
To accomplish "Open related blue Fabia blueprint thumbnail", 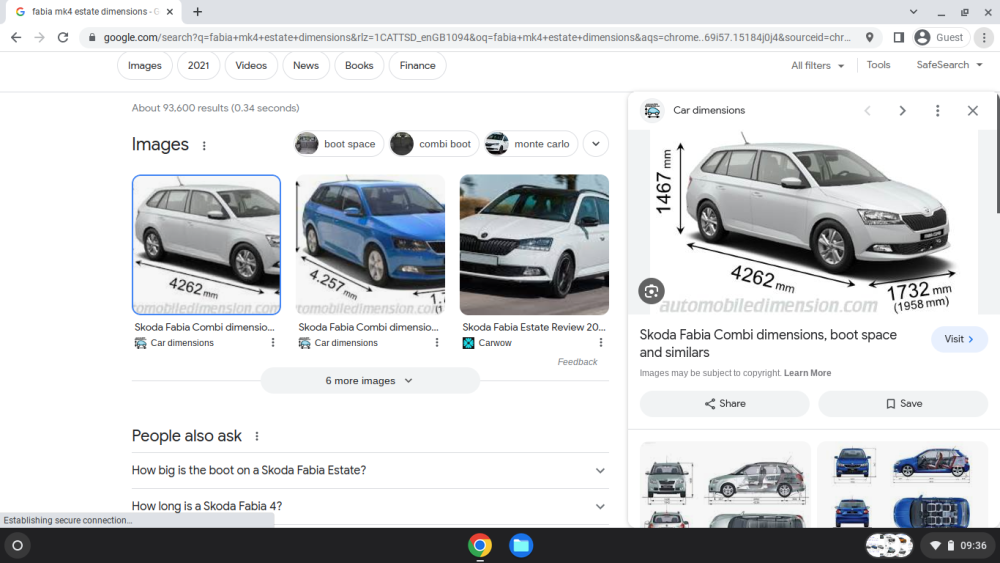I will point(902,485).
